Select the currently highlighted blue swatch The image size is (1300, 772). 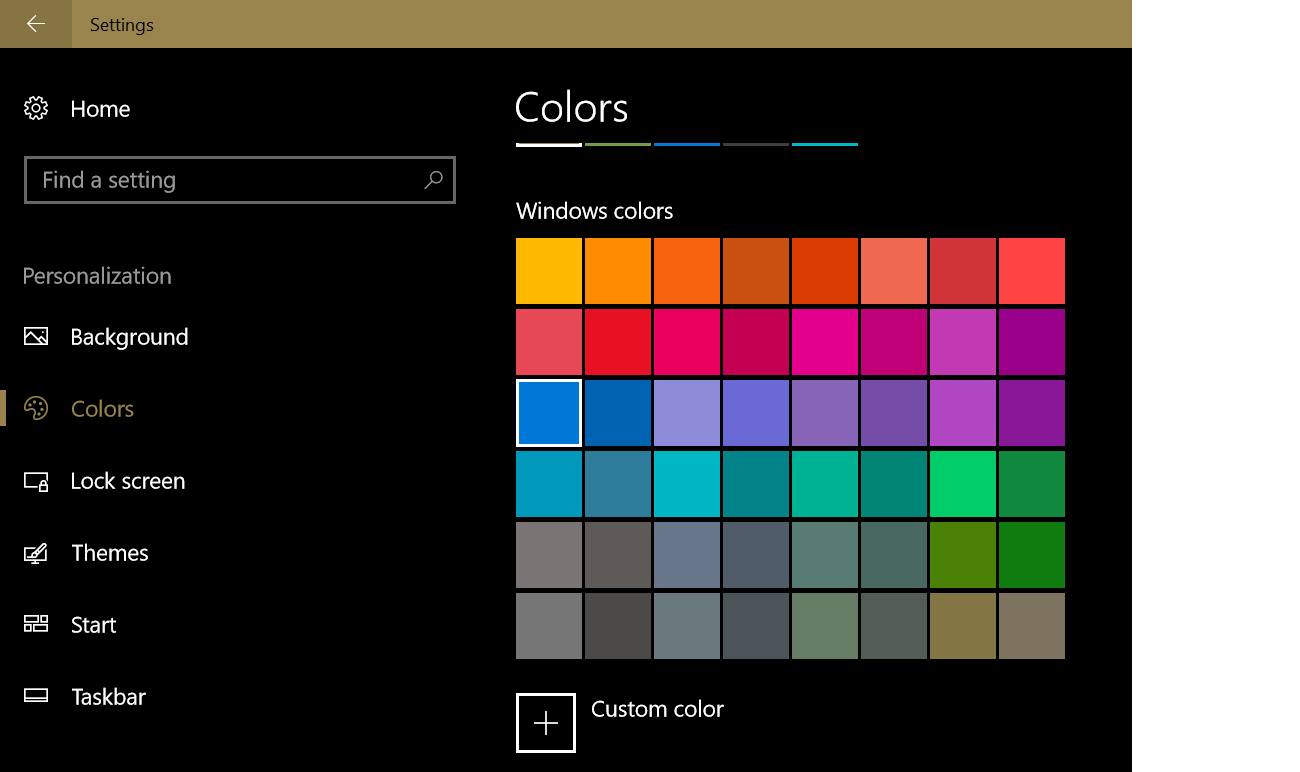548,412
